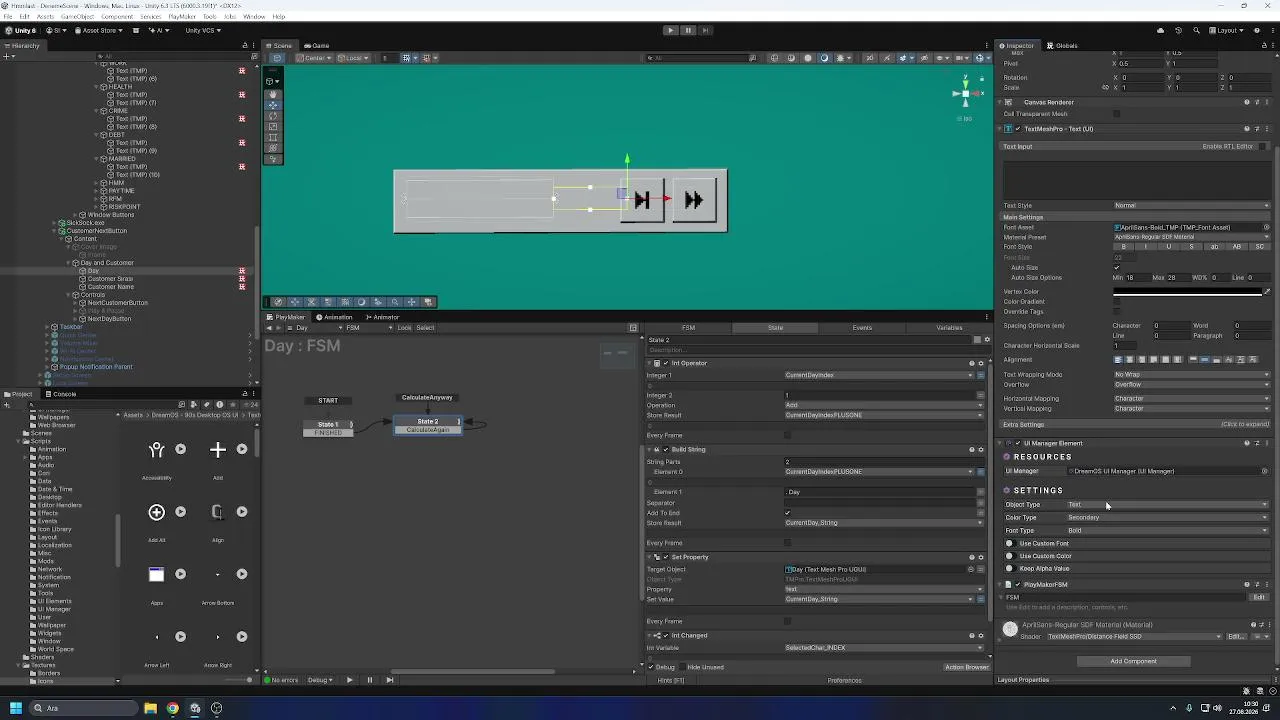The image size is (1280, 720).
Task: Open the Font Type dropdown
Action: [1168, 531]
